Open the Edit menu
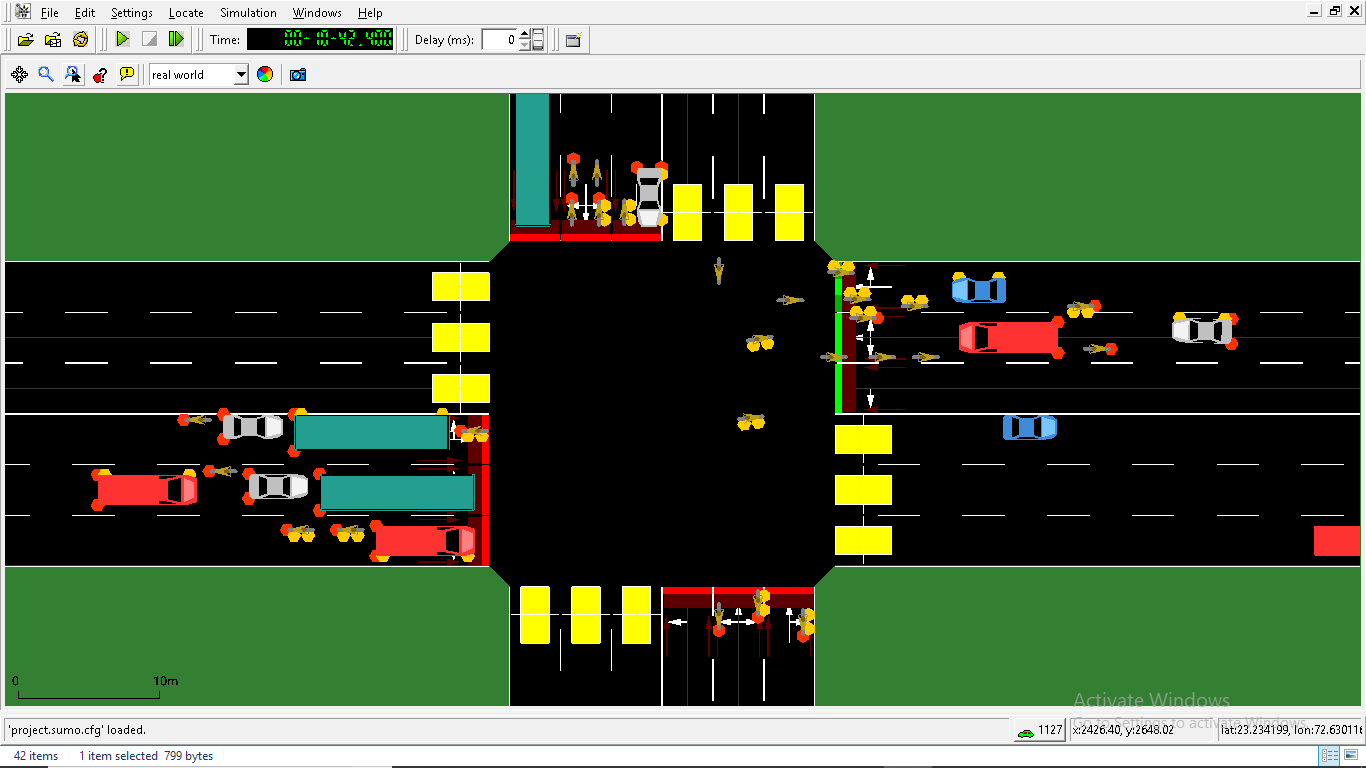 [85, 13]
